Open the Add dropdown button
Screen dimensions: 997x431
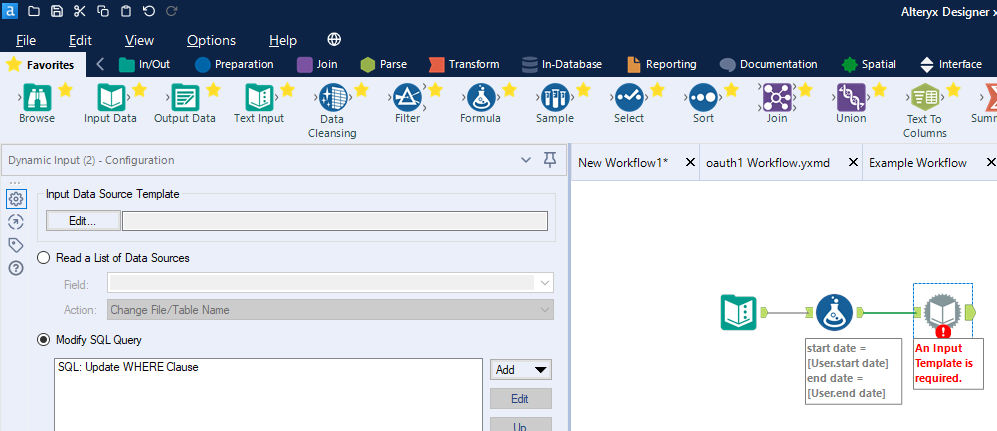(x=521, y=369)
